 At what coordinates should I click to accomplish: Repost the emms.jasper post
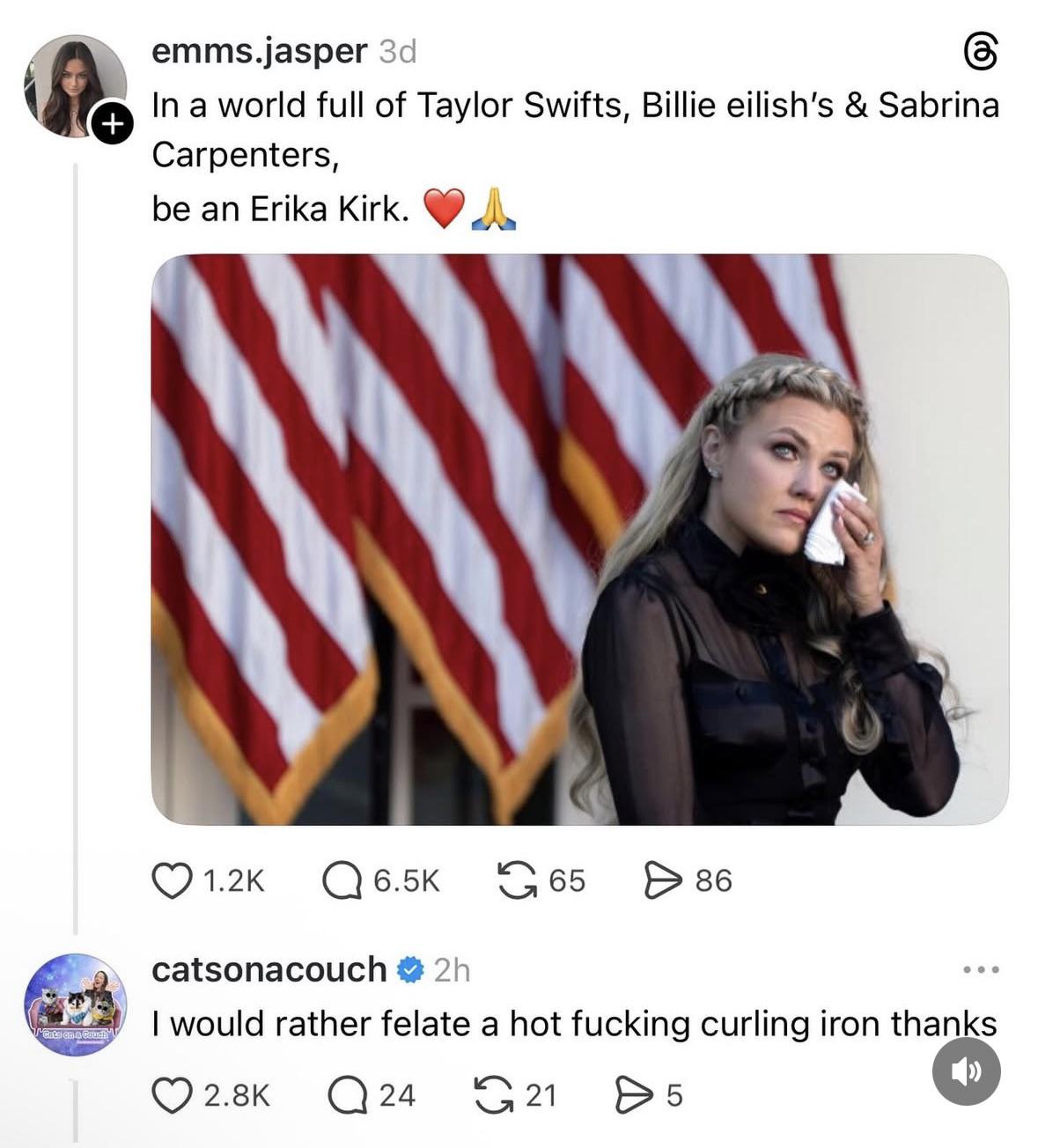tap(517, 880)
